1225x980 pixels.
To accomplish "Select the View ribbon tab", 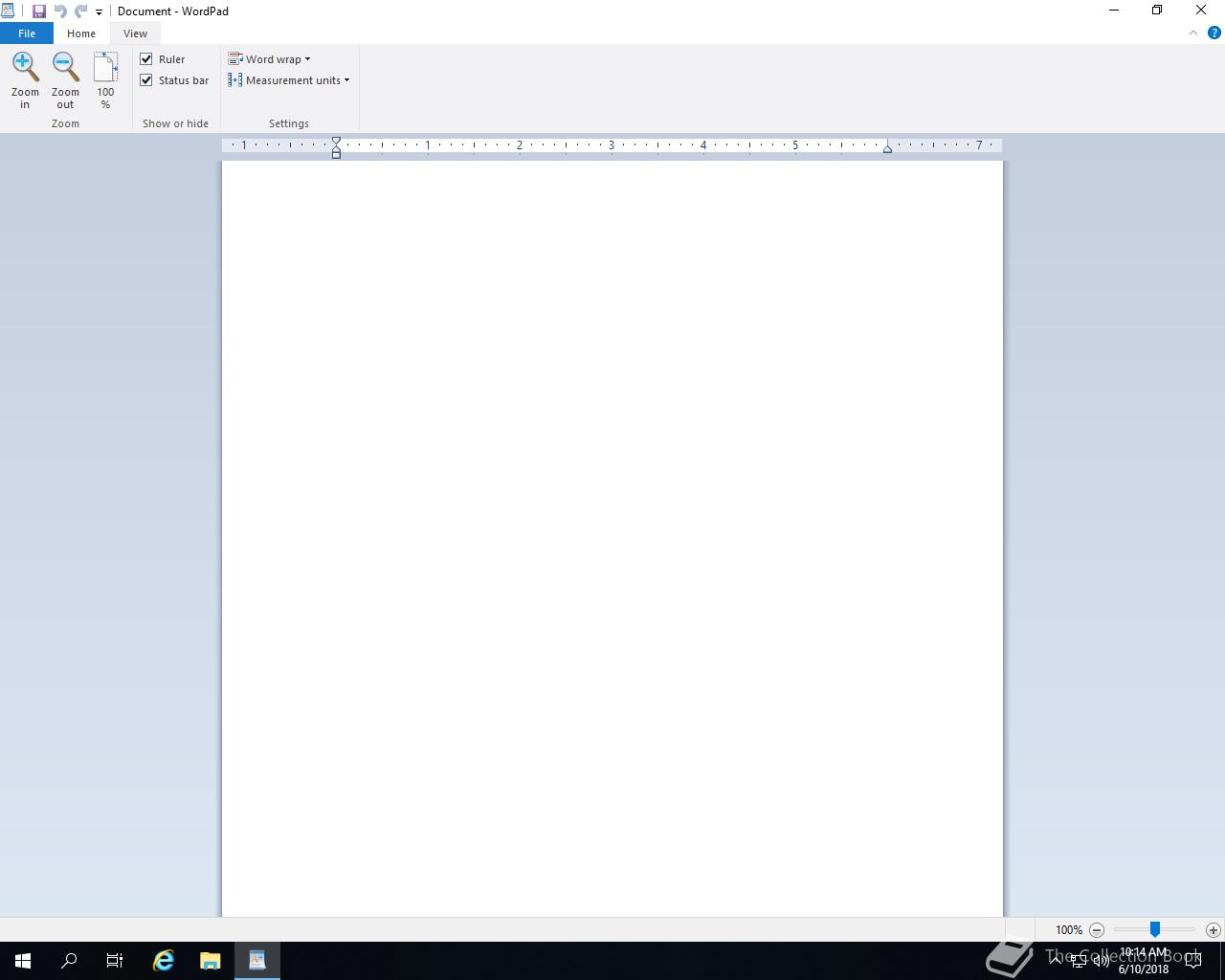I will [135, 33].
